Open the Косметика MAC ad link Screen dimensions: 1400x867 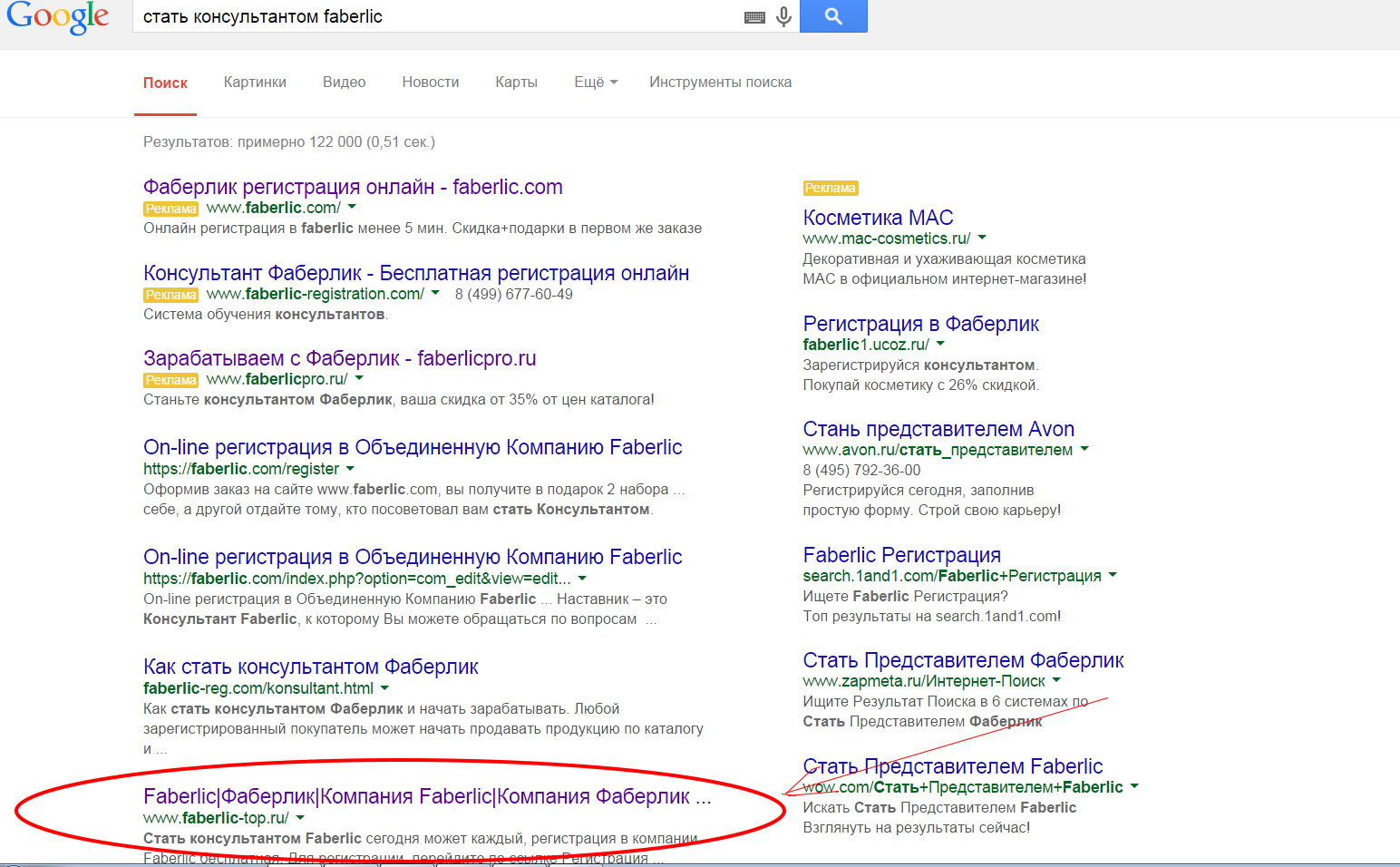(x=878, y=218)
